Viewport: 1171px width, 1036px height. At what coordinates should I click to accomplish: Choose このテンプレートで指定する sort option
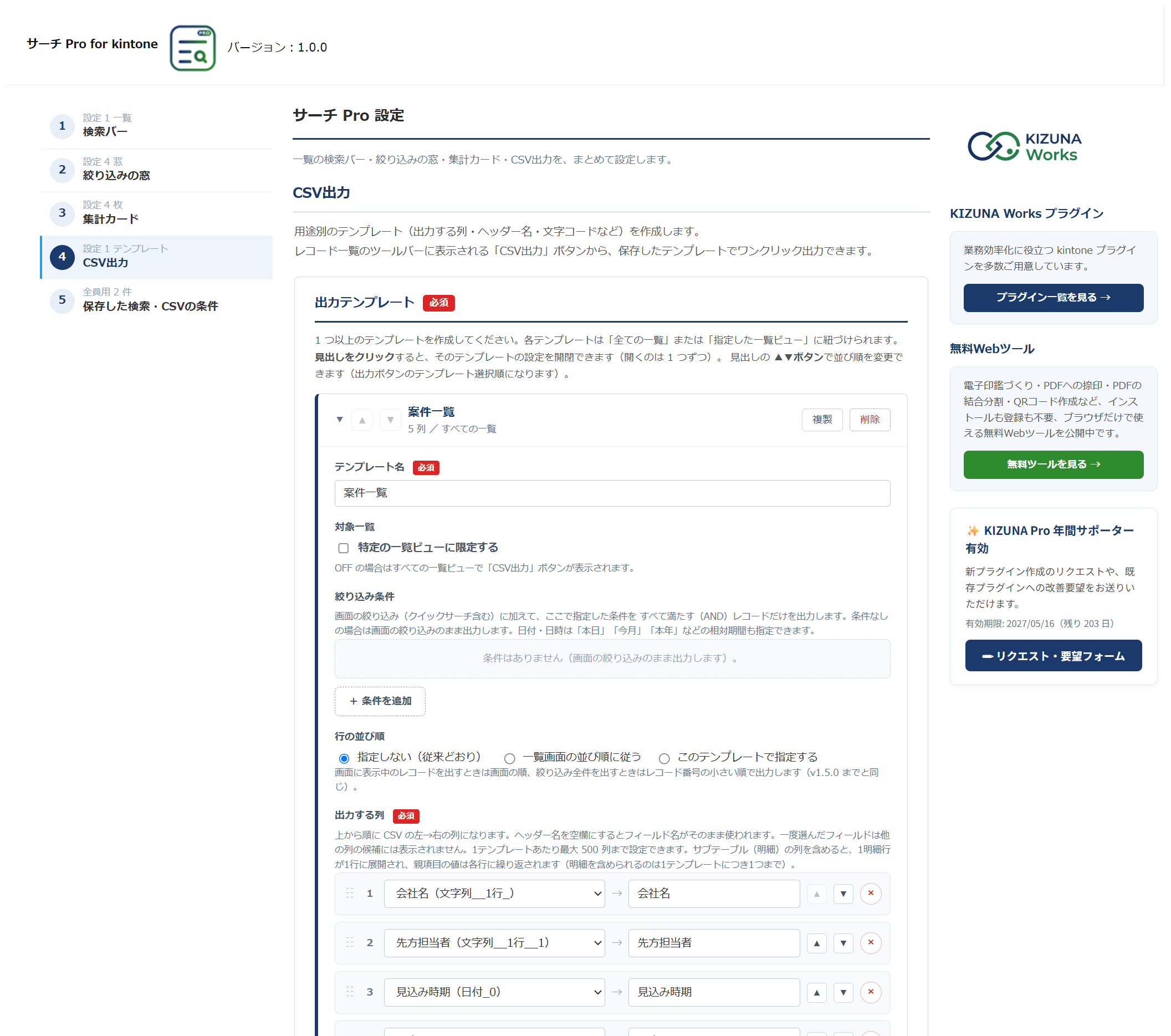(664, 758)
